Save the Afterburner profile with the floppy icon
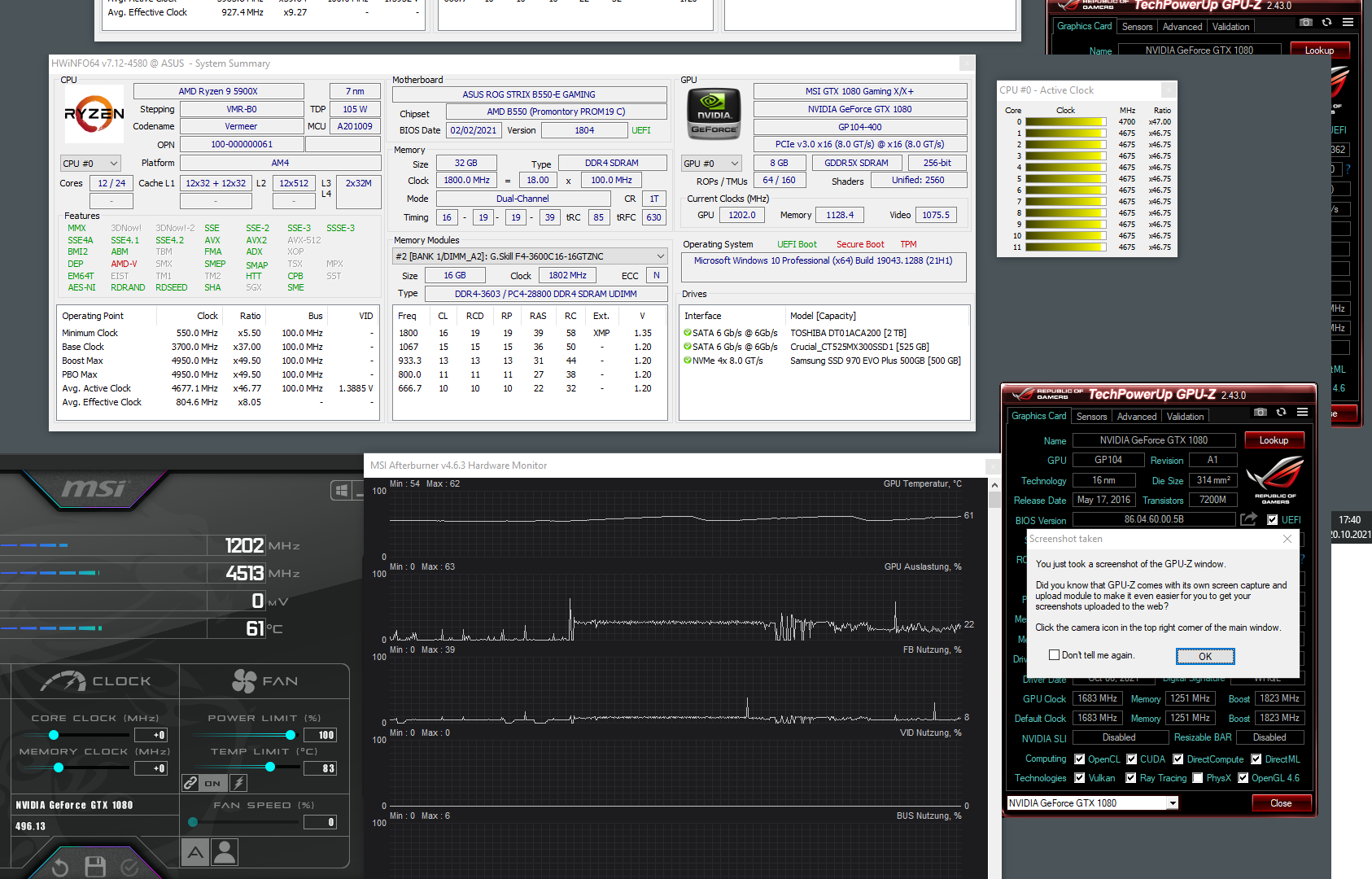 pos(95,867)
